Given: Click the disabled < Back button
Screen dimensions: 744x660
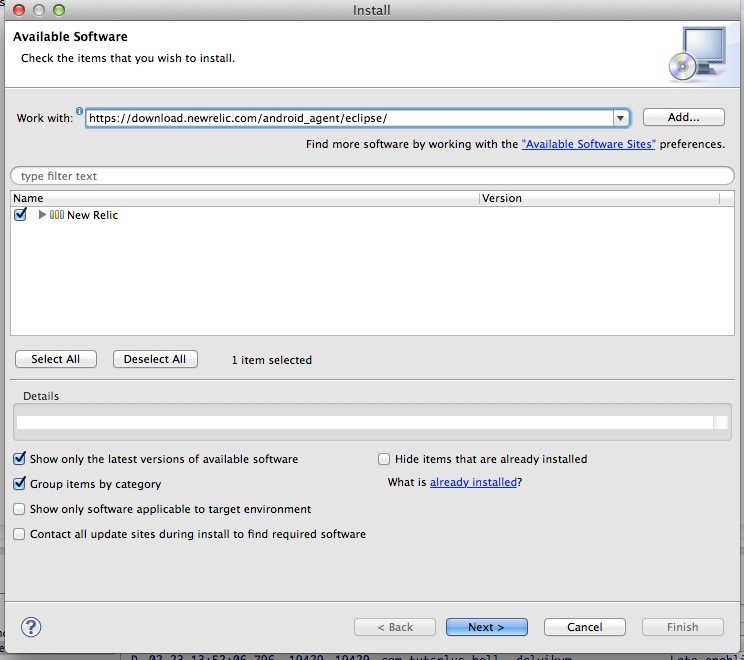Looking at the screenshot, I should (395, 627).
